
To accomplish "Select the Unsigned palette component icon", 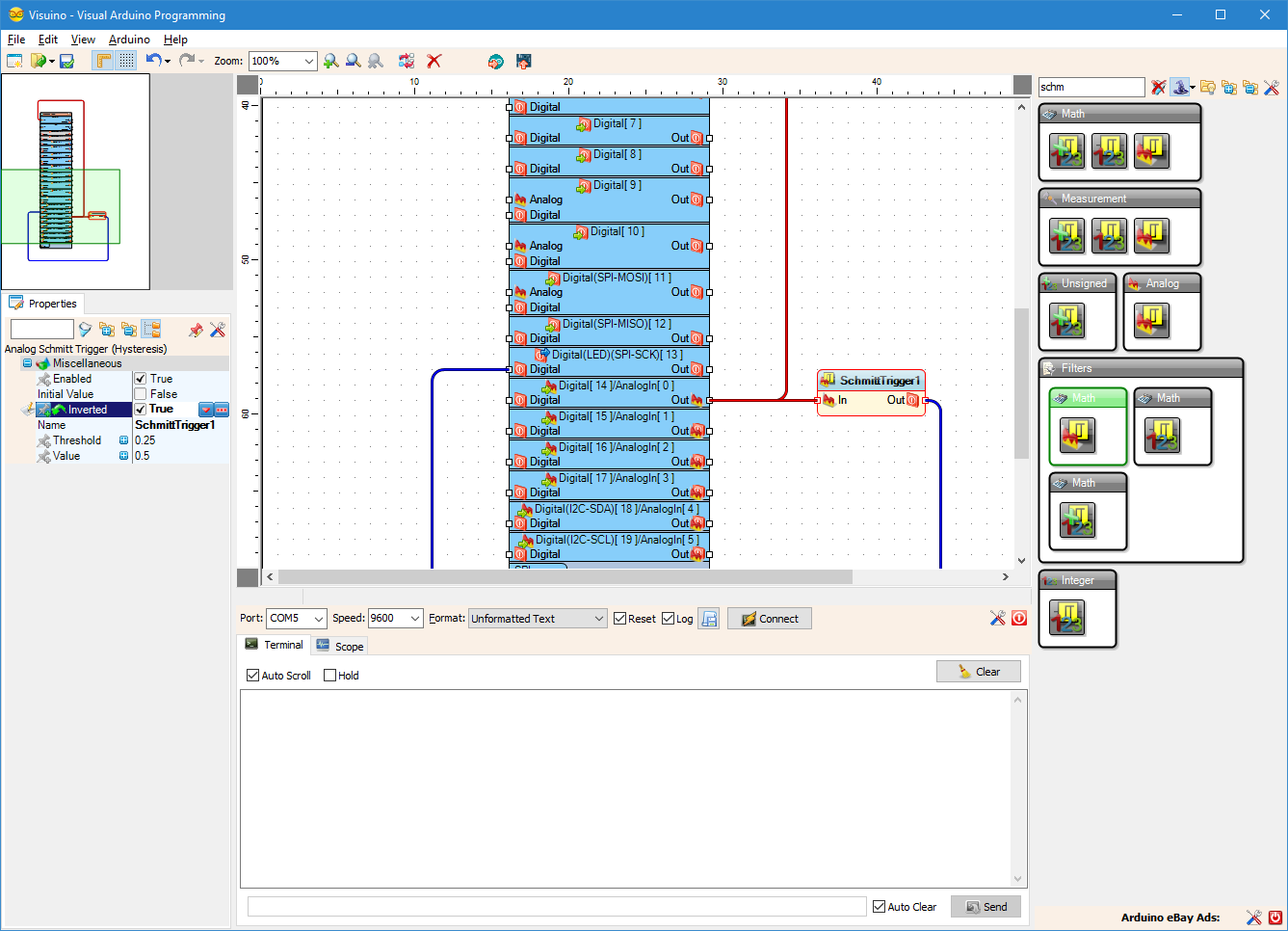I will 1066,321.
